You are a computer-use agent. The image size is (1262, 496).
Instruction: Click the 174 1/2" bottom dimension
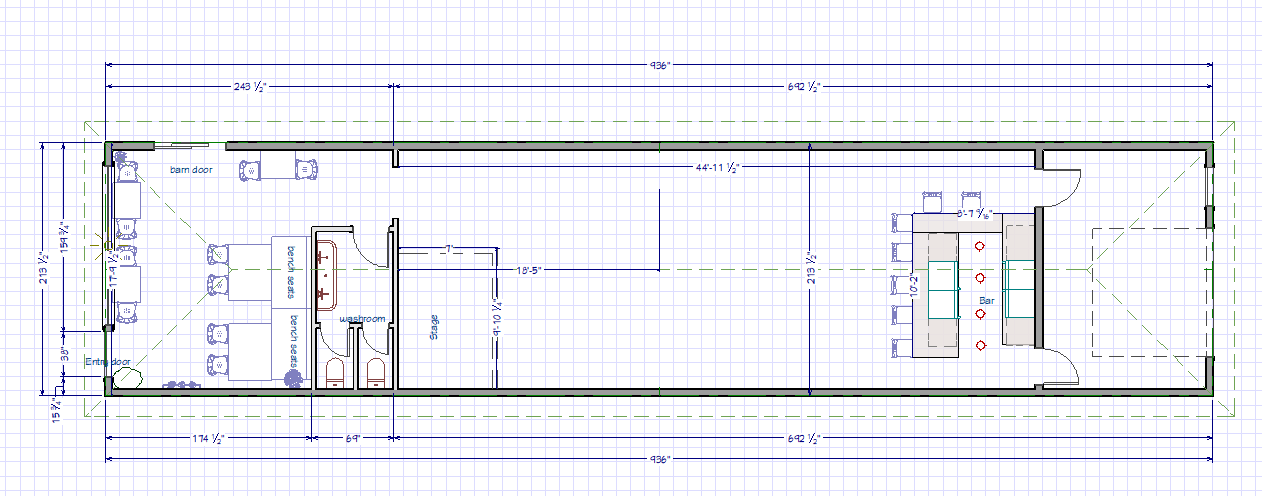pos(206,438)
